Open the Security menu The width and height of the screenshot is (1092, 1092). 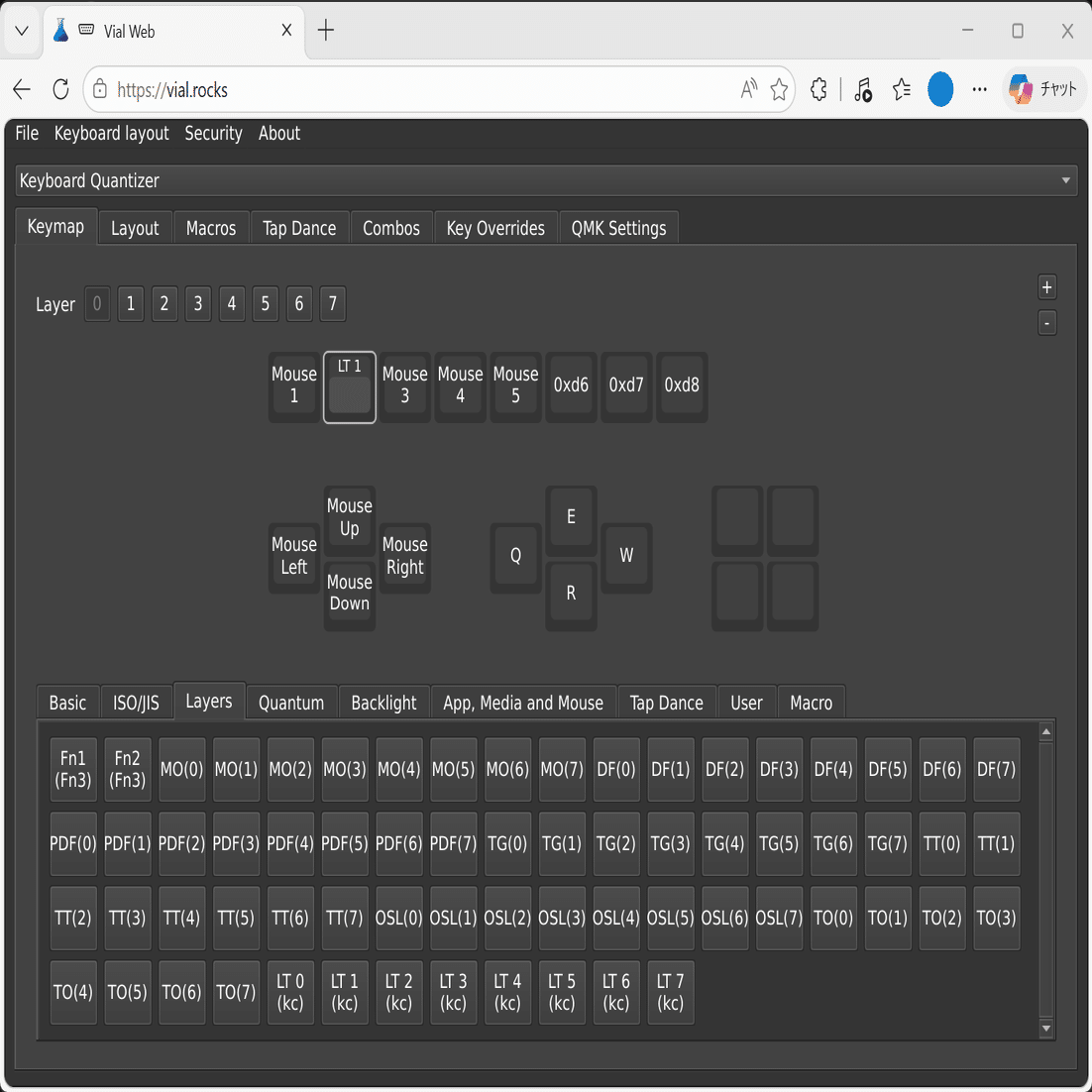coord(213,133)
